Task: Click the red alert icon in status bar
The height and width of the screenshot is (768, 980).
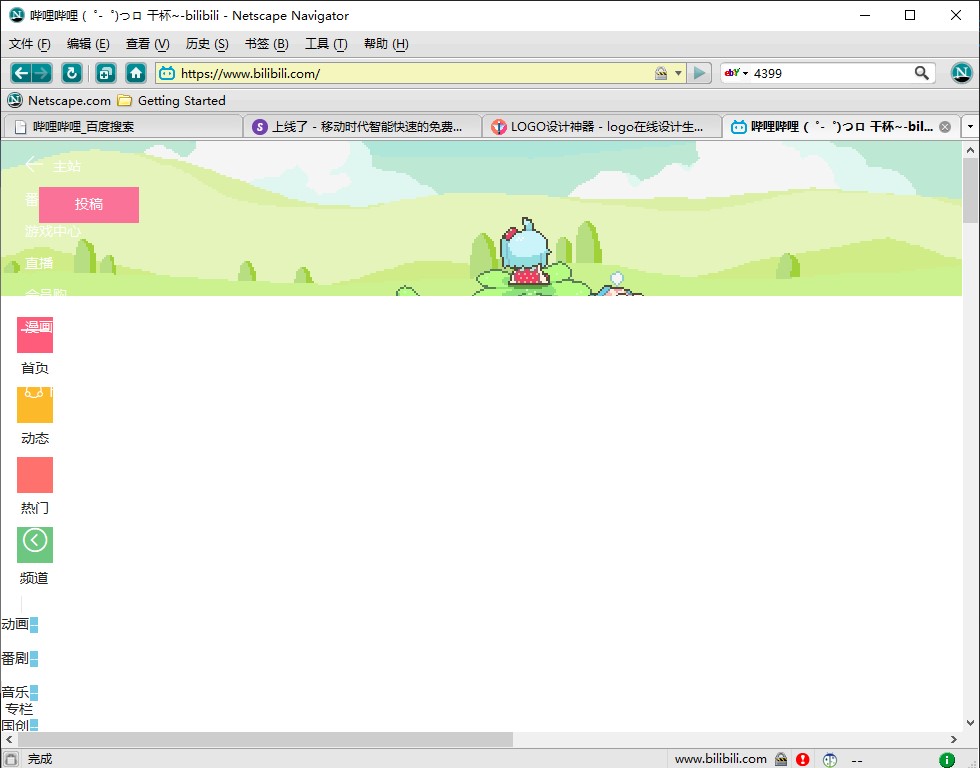Action: (802, 759)
